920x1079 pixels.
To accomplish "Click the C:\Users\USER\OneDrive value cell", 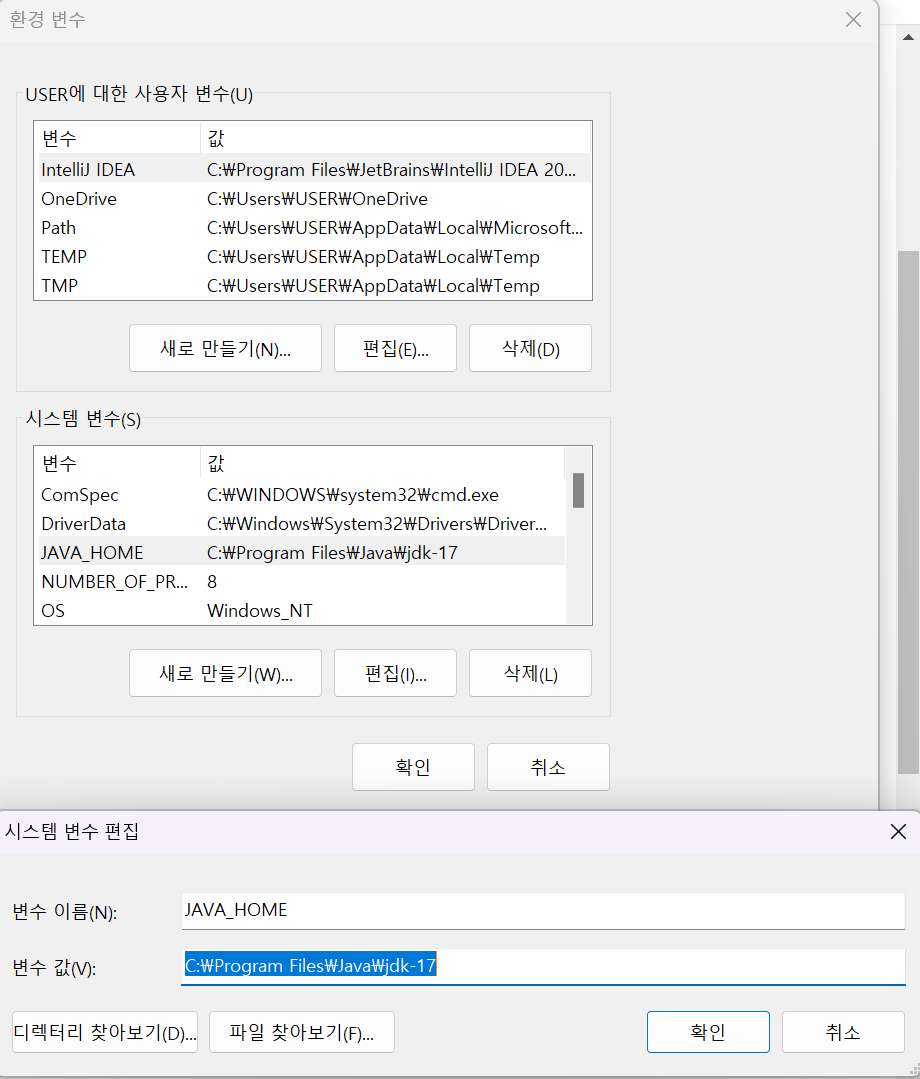I will 317,199.
